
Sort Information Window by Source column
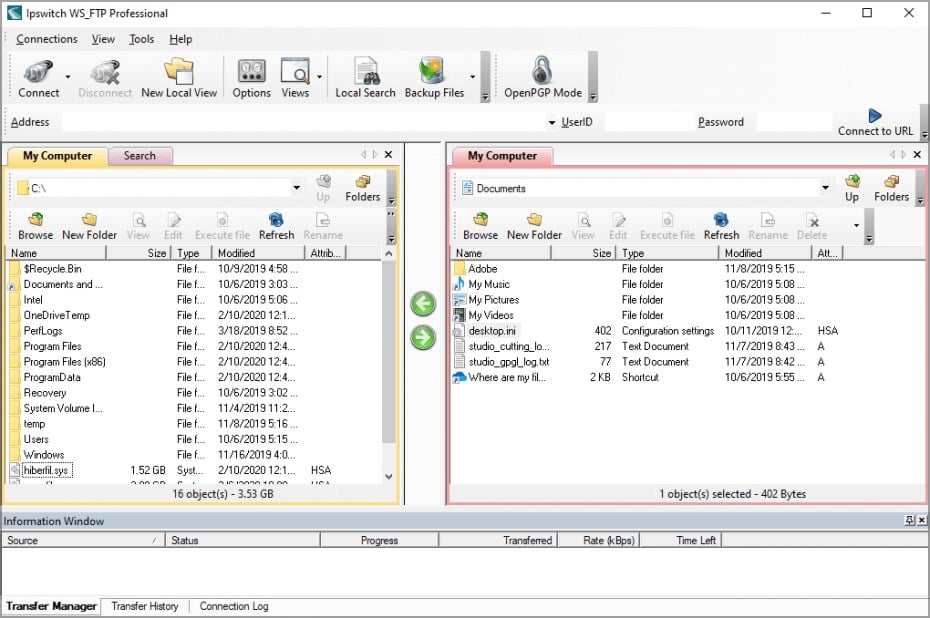(x=84, y=540)
